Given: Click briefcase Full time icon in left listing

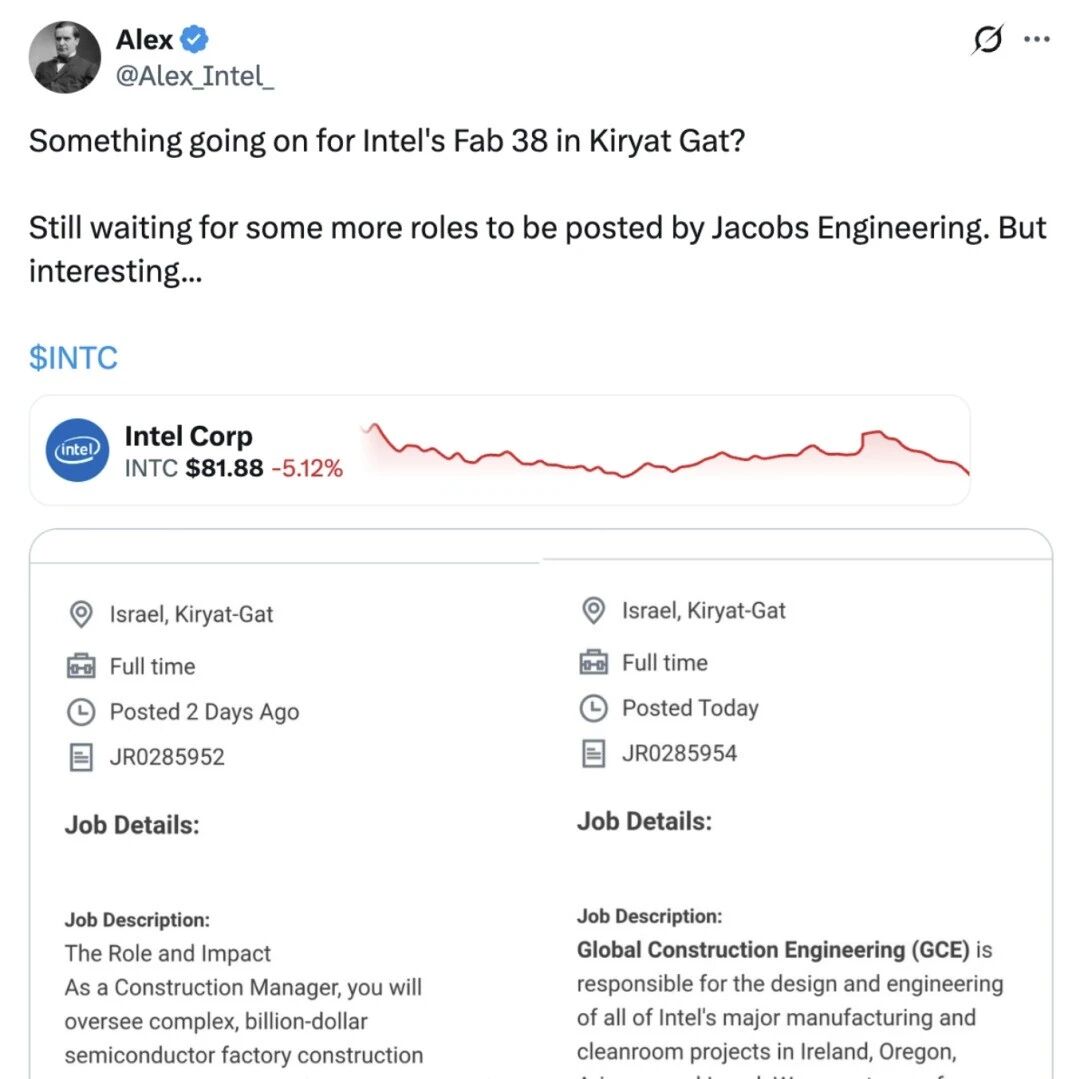Looking at the screenshot, I should point(81,667).
